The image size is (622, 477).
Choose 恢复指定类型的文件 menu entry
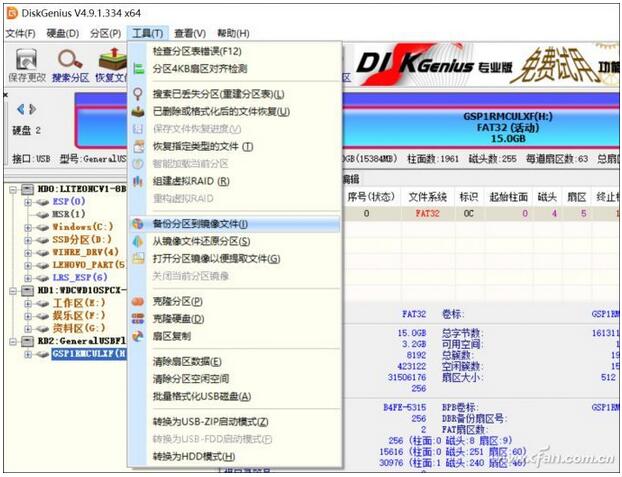coord(235,146)
